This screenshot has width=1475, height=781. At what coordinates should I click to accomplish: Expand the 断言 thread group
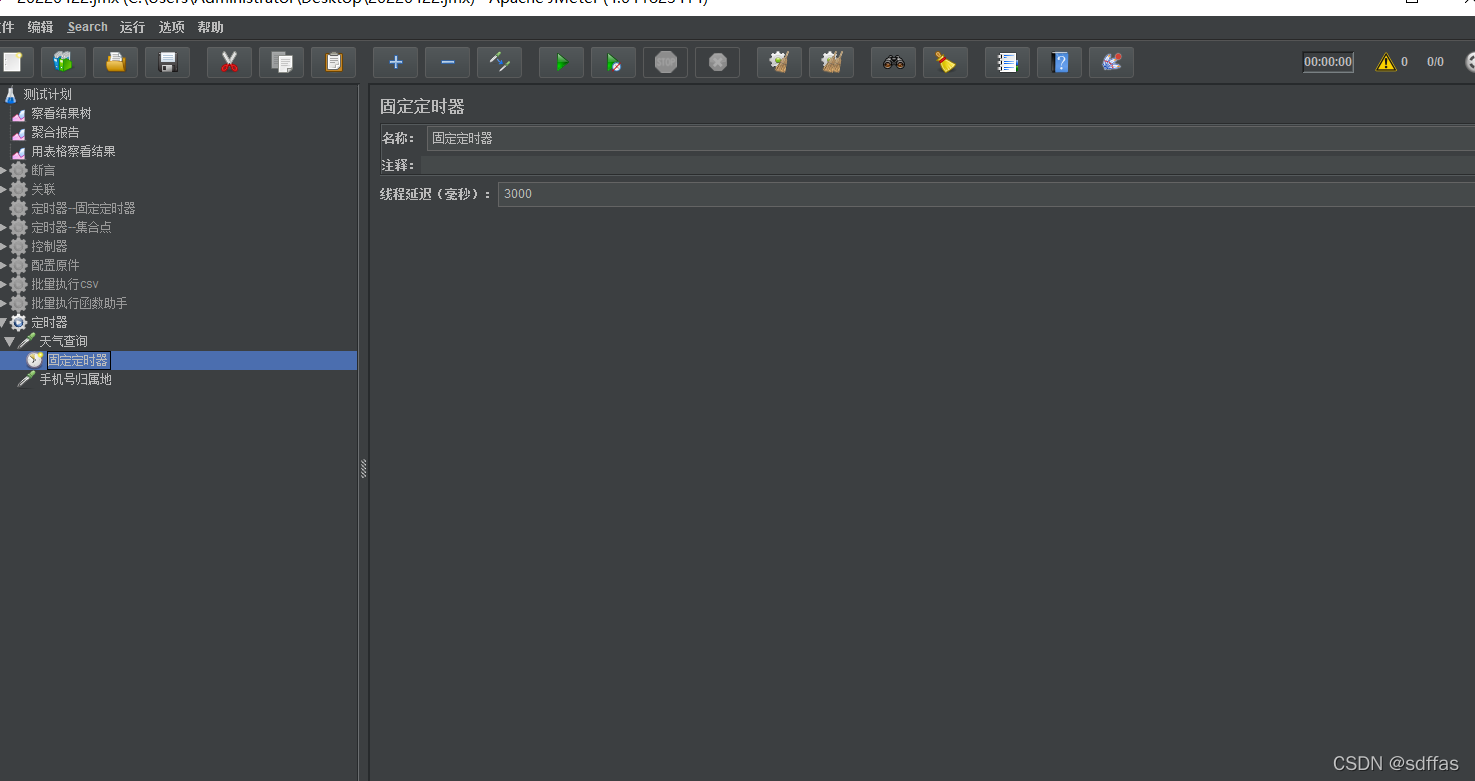(x=4, y=170)
